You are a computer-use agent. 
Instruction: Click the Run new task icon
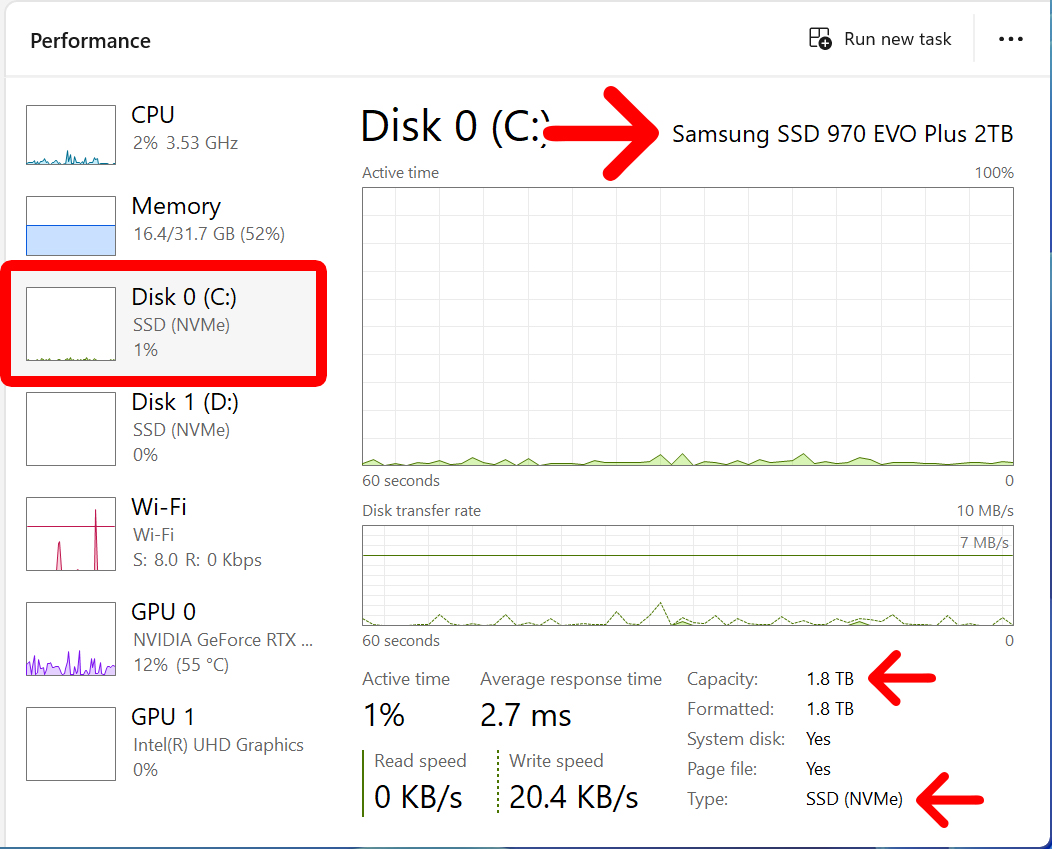click(x=820, y=38)
